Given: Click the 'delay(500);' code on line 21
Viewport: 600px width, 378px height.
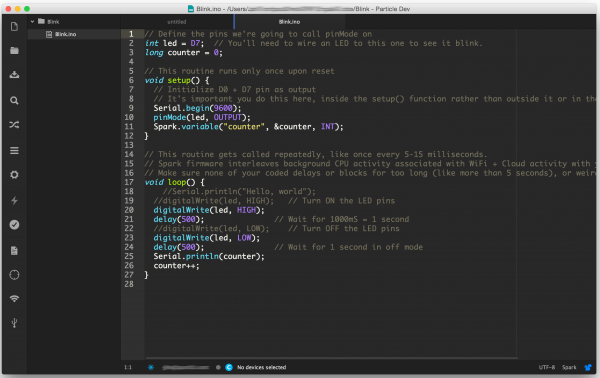Looking at the screenshot, I should 179,219.
